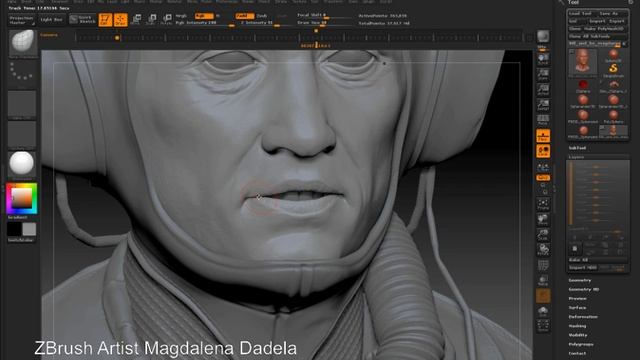Select the SimpleBrush tool icon
The image size is (640, 360).
(x=613, y=69)
